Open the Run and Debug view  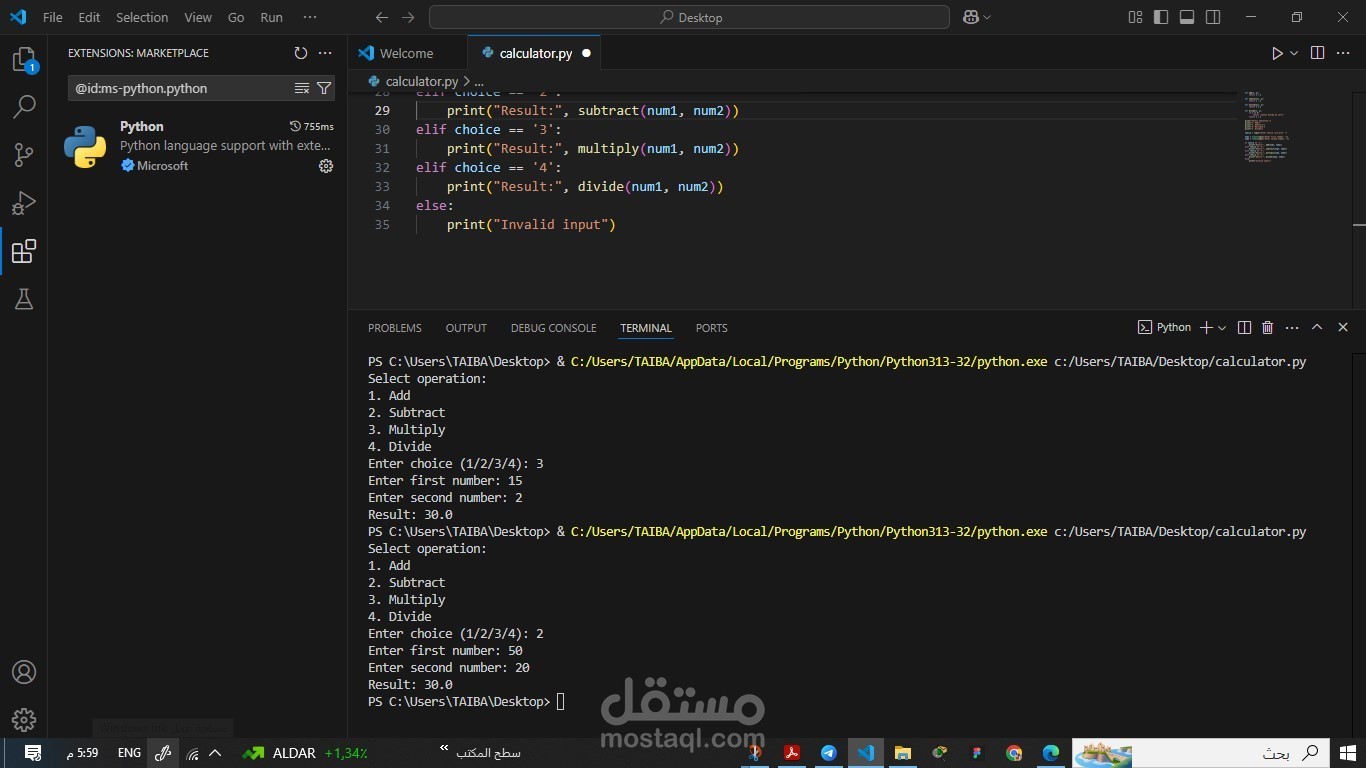click(x=24, y=203)
